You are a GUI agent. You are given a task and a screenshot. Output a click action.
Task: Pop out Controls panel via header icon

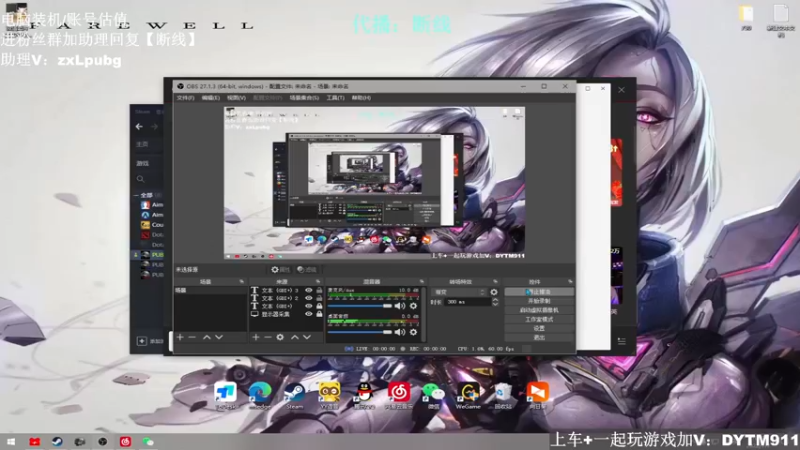click(x=570, y=282)
